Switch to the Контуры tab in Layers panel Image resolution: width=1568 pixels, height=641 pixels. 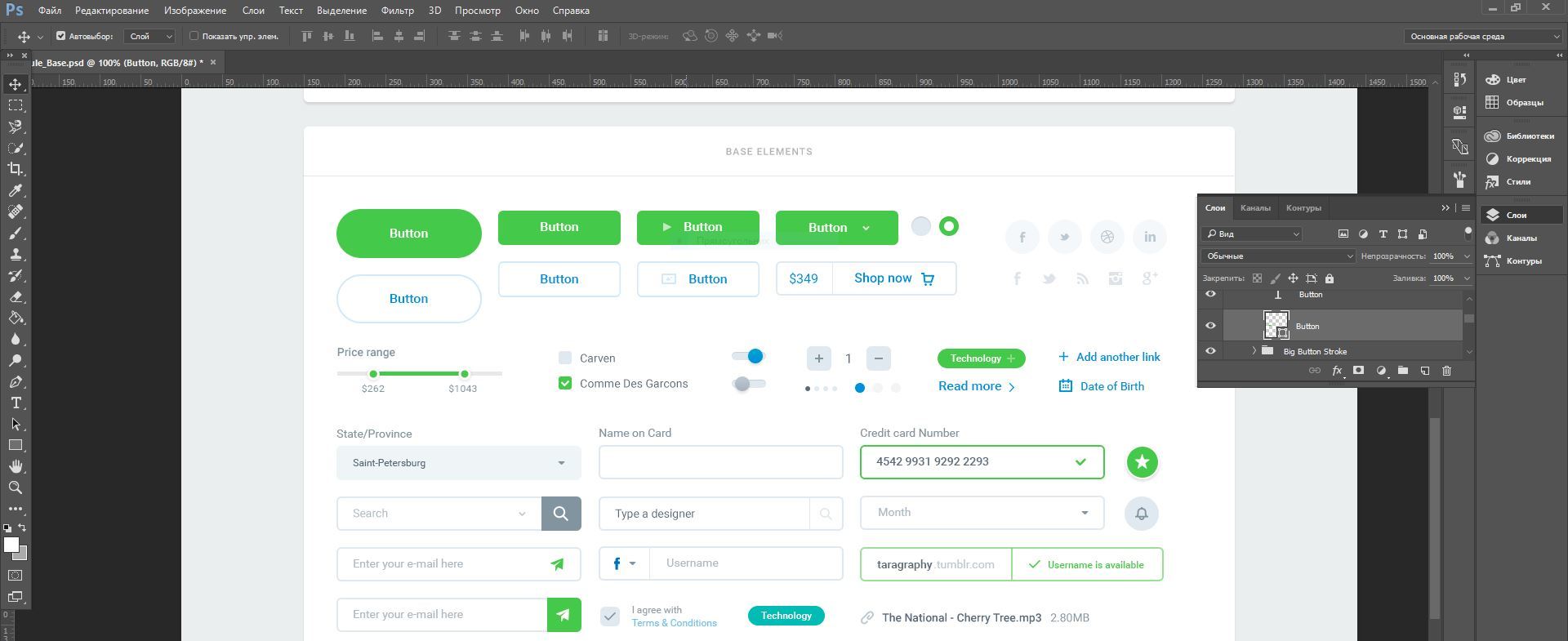point(1303,208)
